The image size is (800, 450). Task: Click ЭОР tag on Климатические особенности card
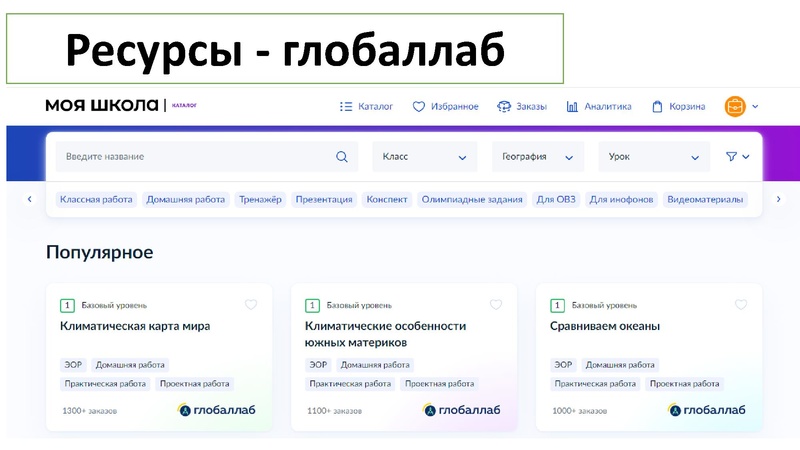tap(318, 365)
